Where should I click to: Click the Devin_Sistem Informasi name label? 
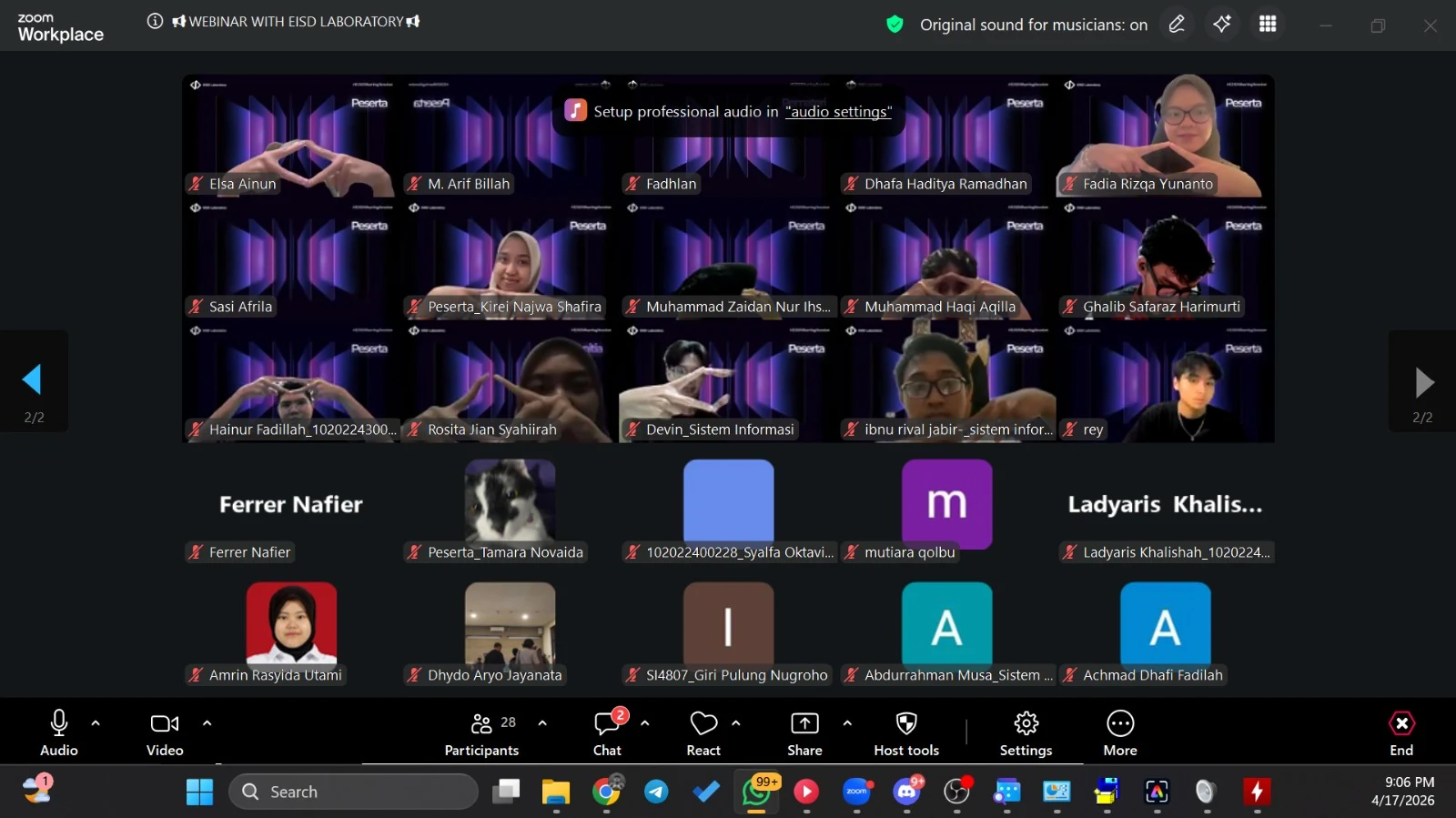pyautogui.click(x=711, y=429)
